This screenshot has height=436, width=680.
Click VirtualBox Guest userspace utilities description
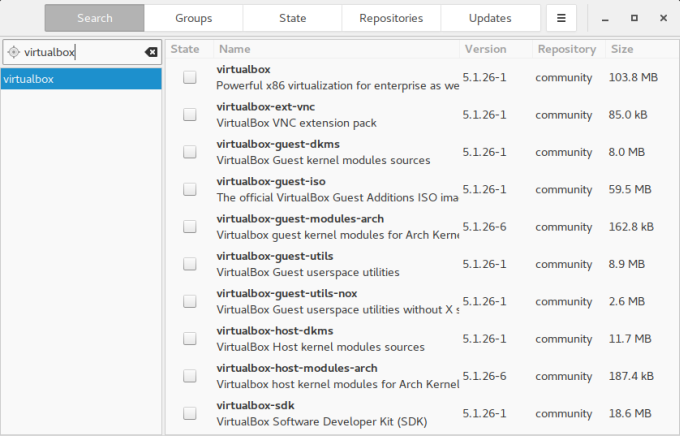click(x=308, y=272)
